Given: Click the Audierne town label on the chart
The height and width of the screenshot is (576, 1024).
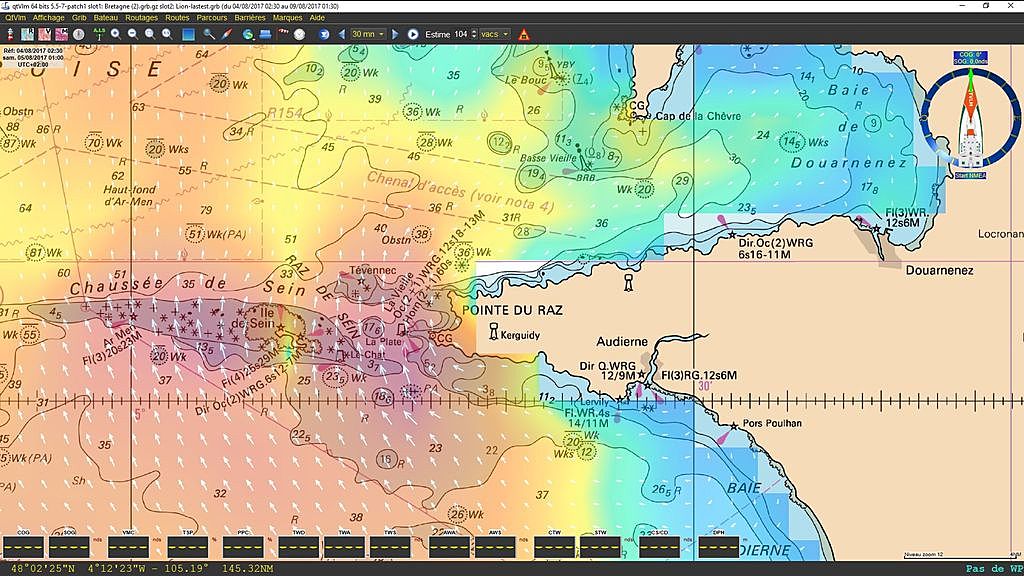Looking at the screenshot, I should pos(622,342).
